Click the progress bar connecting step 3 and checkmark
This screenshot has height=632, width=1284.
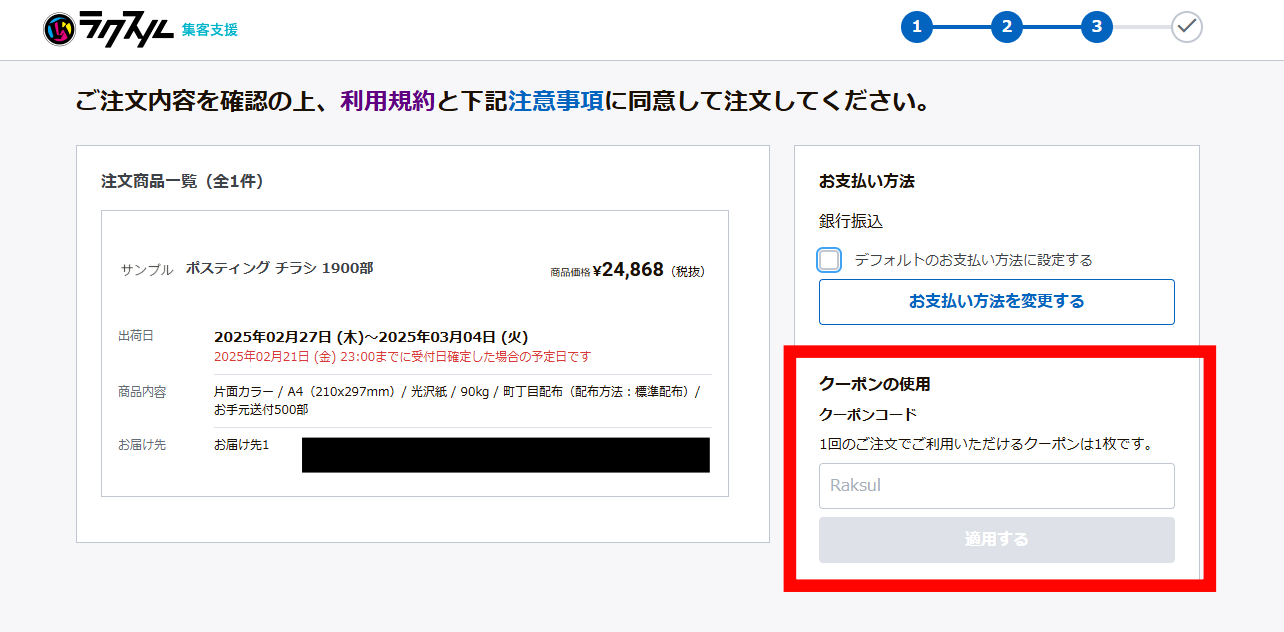tap(1142, 27)
